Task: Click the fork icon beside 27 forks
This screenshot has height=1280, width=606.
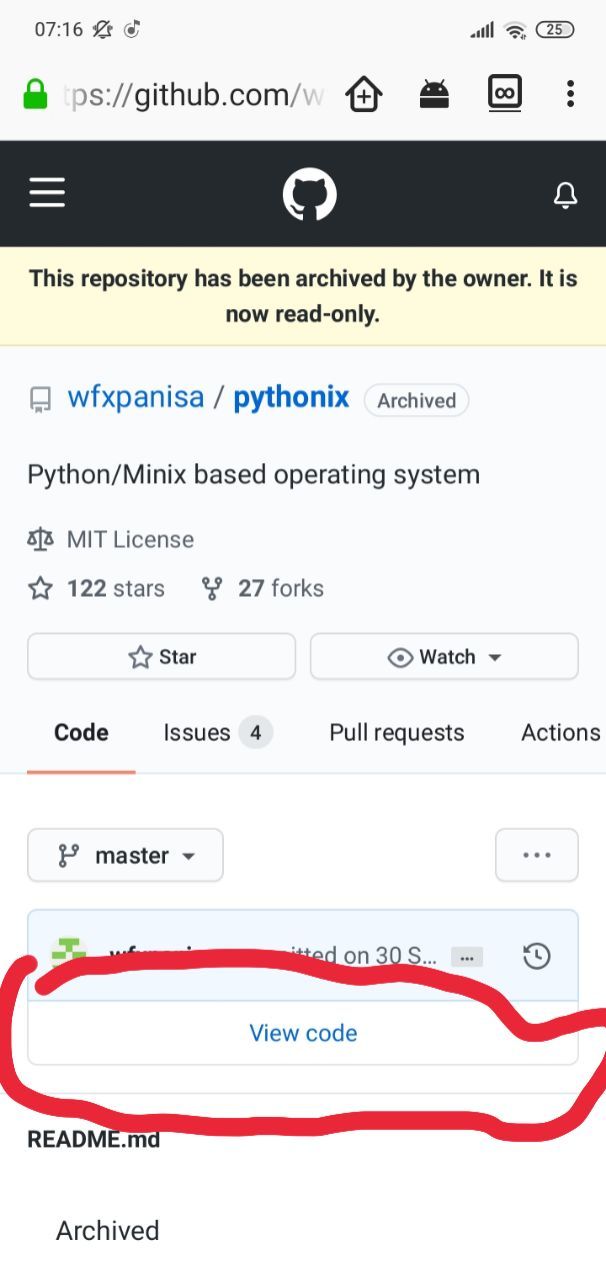Action: (212, 588)
